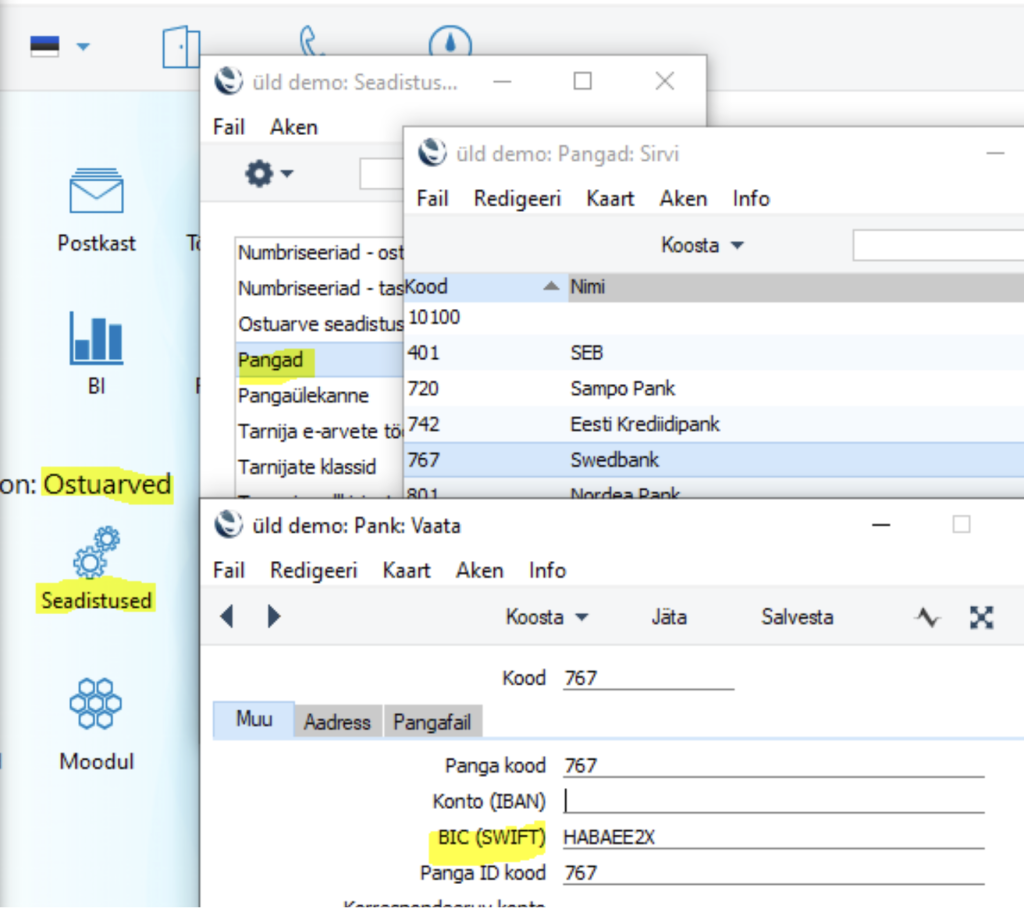Image resolution: width=1024 pixels, height=916 pixels.
Task: Click the activity pulse icon
Action: [928, 618]
